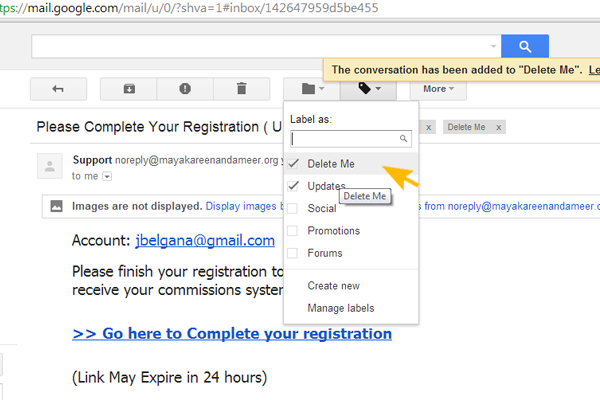The width and height of the screenshot is (600, 400).
Task: Uncheck the Updates label
Action: (x=293, y=186)
